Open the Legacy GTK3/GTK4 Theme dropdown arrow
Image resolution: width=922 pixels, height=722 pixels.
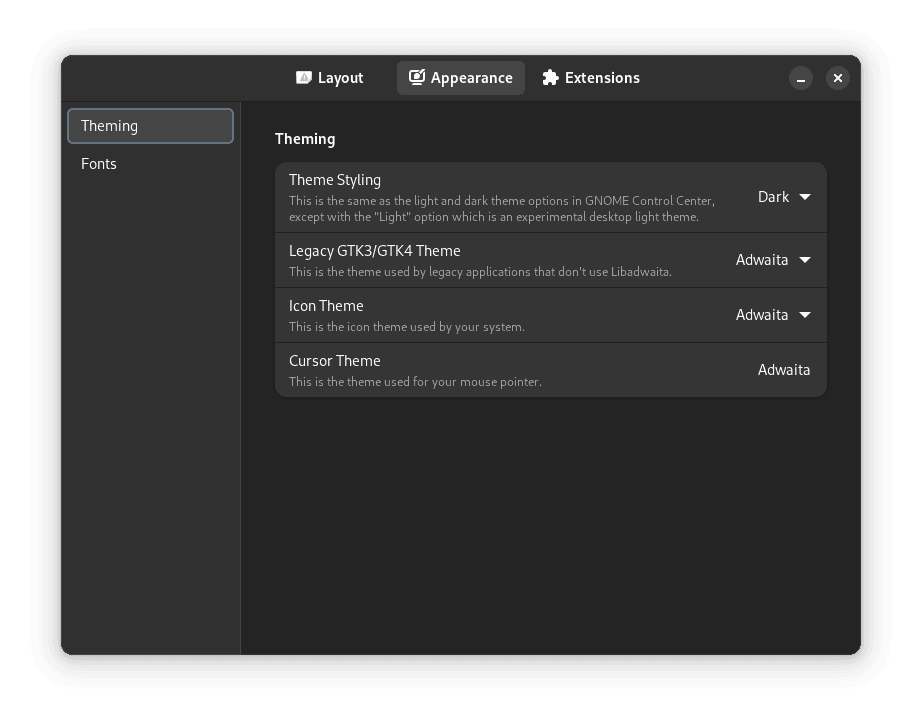click(x=805, y=260)
